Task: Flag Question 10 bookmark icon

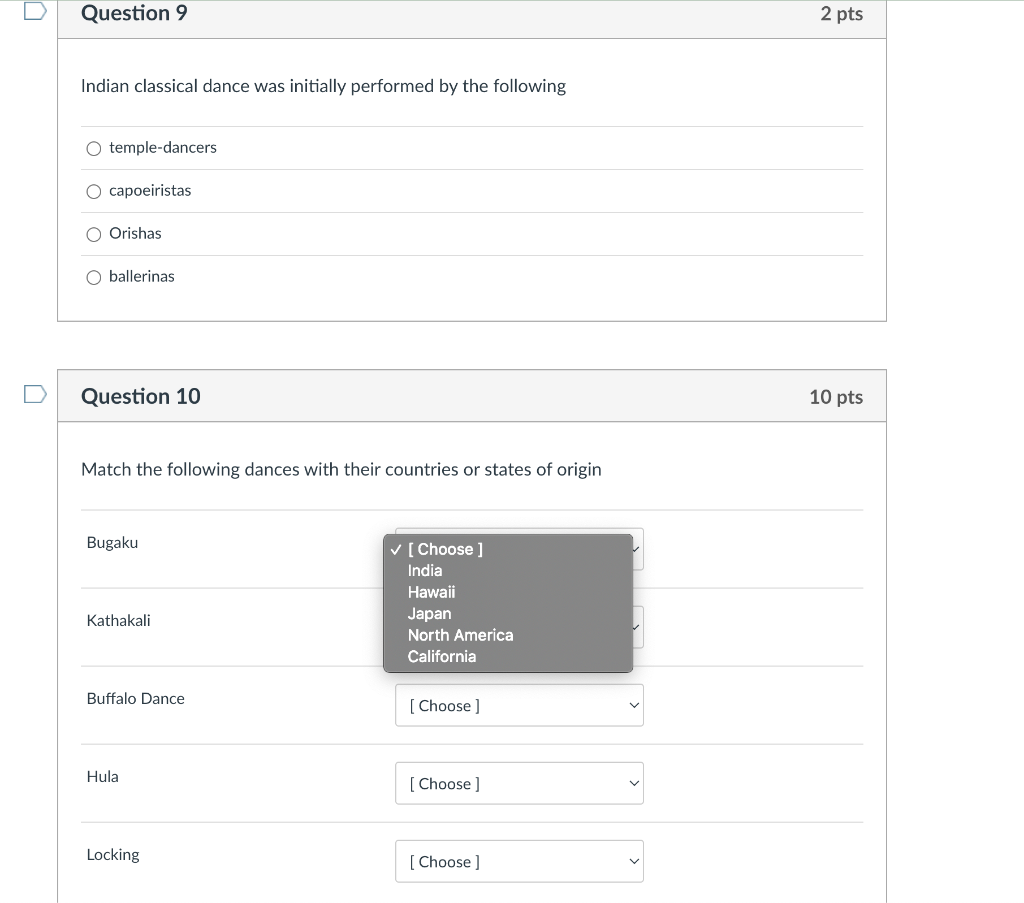Action: (x=35, y=395)
